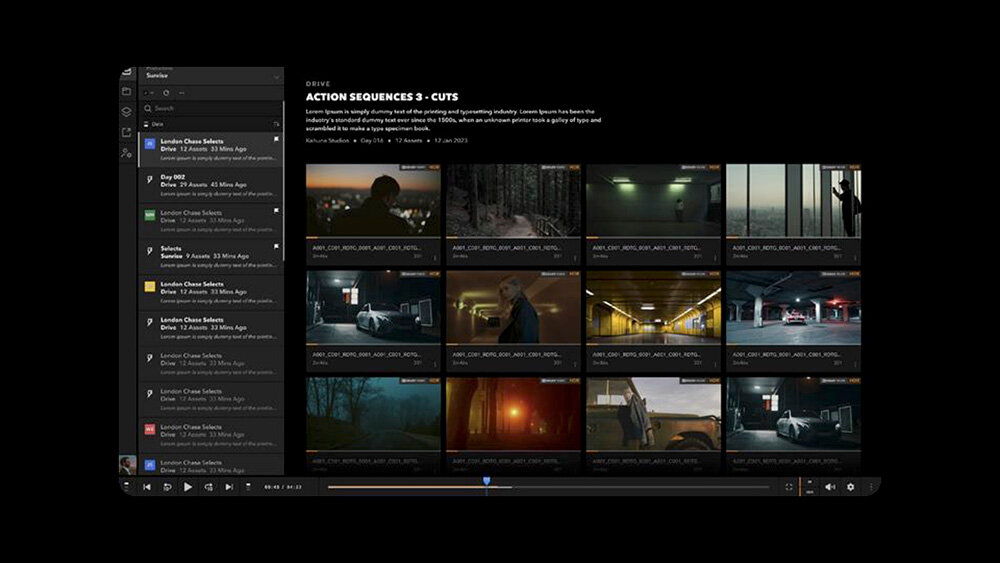Screen dimensions: 1000x563
Task: Open the layers stack sidebar icon
Action: click(127, 112)
